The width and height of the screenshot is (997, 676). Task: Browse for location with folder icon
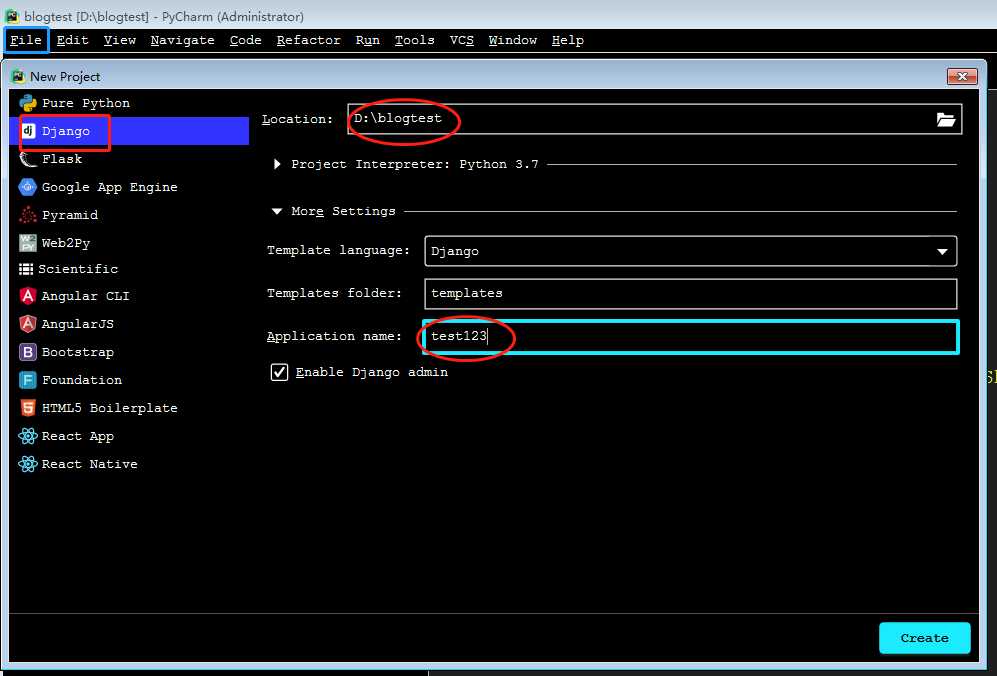[945, 120]
